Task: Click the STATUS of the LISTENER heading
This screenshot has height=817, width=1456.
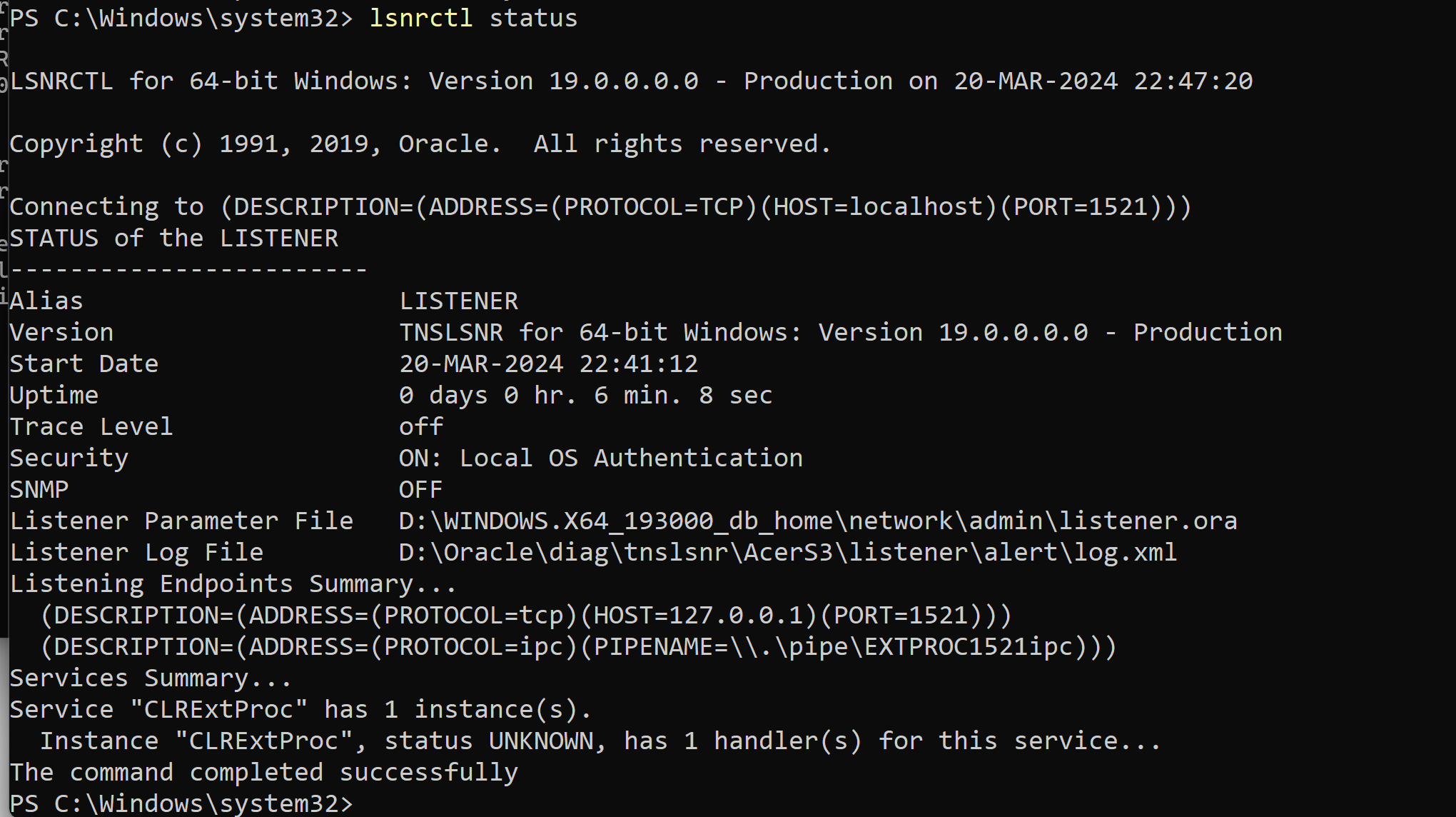Action: pyautogui.click(x=173, y=239)
